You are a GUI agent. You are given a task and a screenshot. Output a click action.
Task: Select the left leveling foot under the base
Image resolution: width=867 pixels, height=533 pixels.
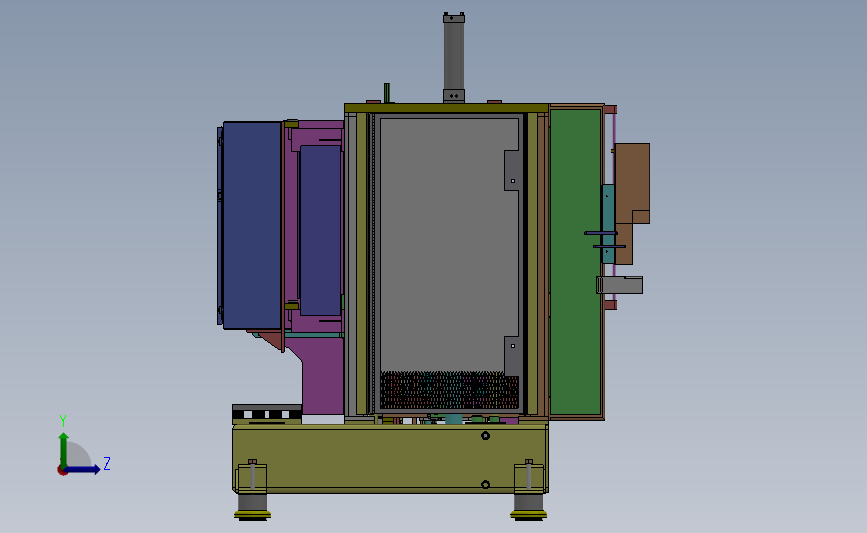pyautogui.click(x=252, y=506)
